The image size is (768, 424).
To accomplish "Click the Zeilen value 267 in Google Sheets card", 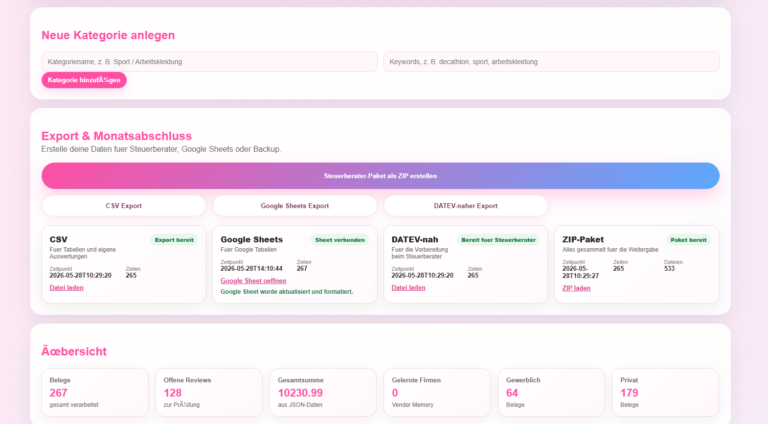I will click(x=302, y=269).
